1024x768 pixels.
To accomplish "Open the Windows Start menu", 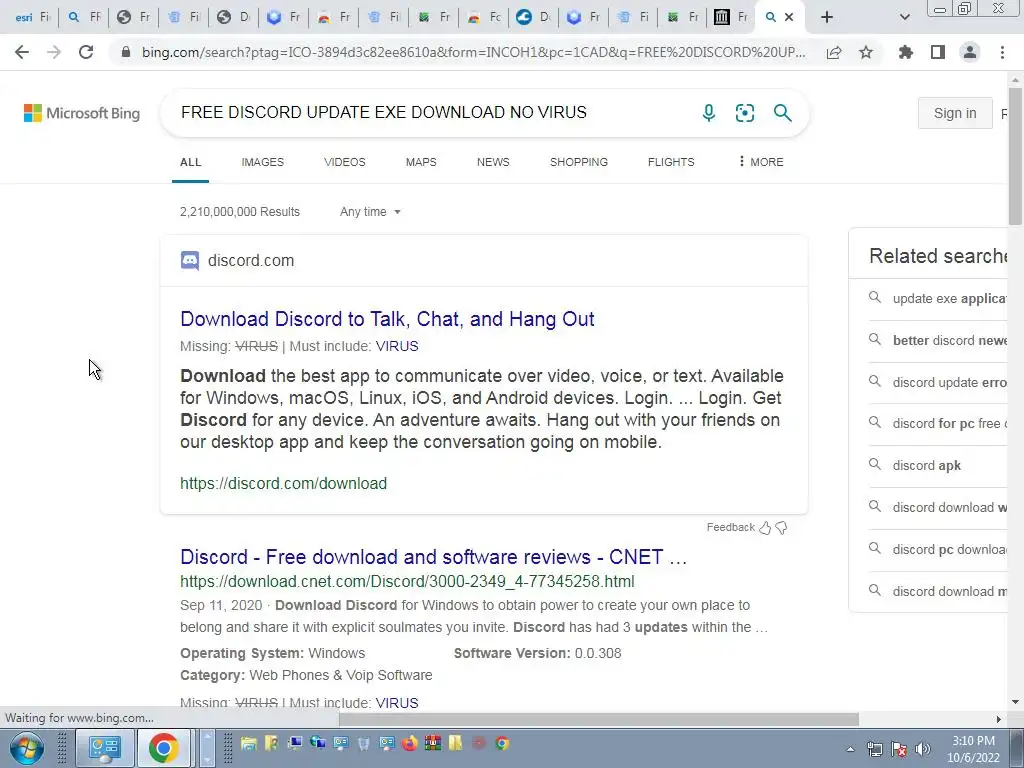I will click(x=26, y=748).
